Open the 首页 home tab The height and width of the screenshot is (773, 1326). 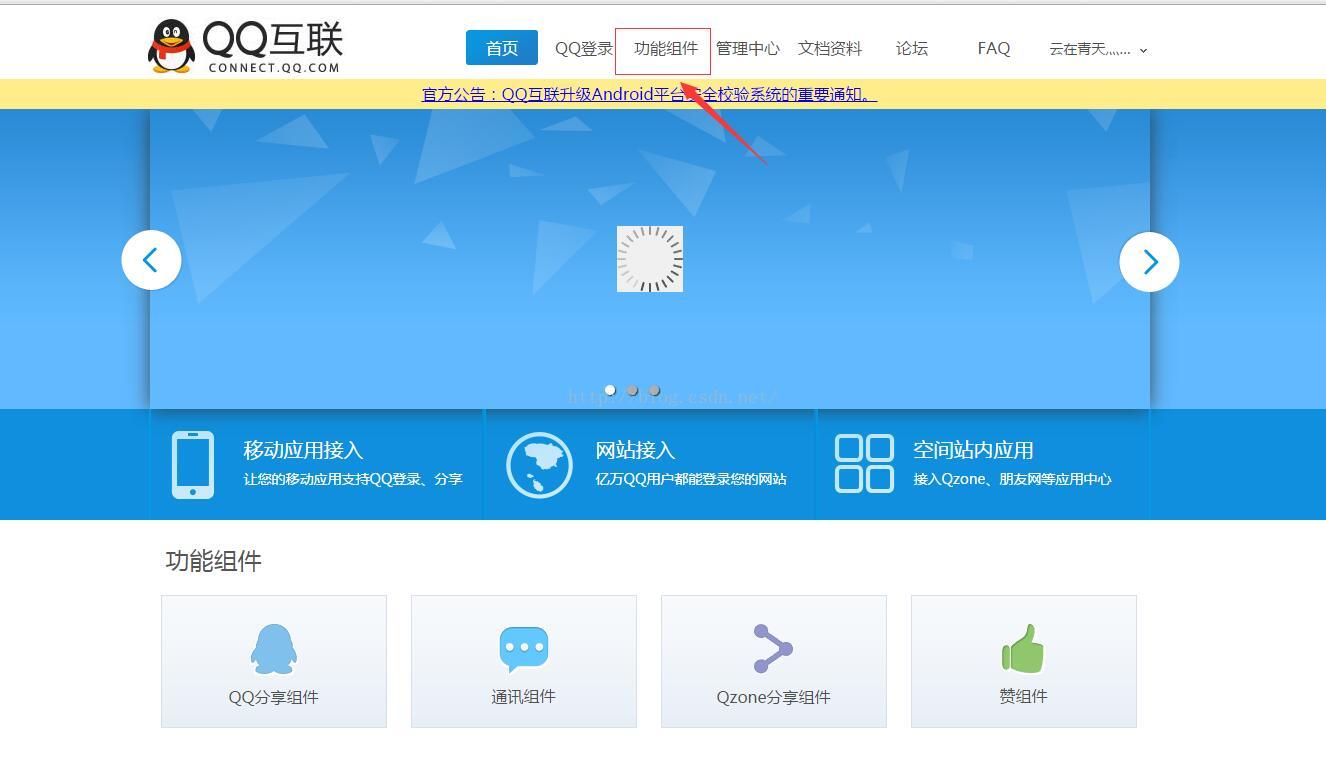coord(502,48)
